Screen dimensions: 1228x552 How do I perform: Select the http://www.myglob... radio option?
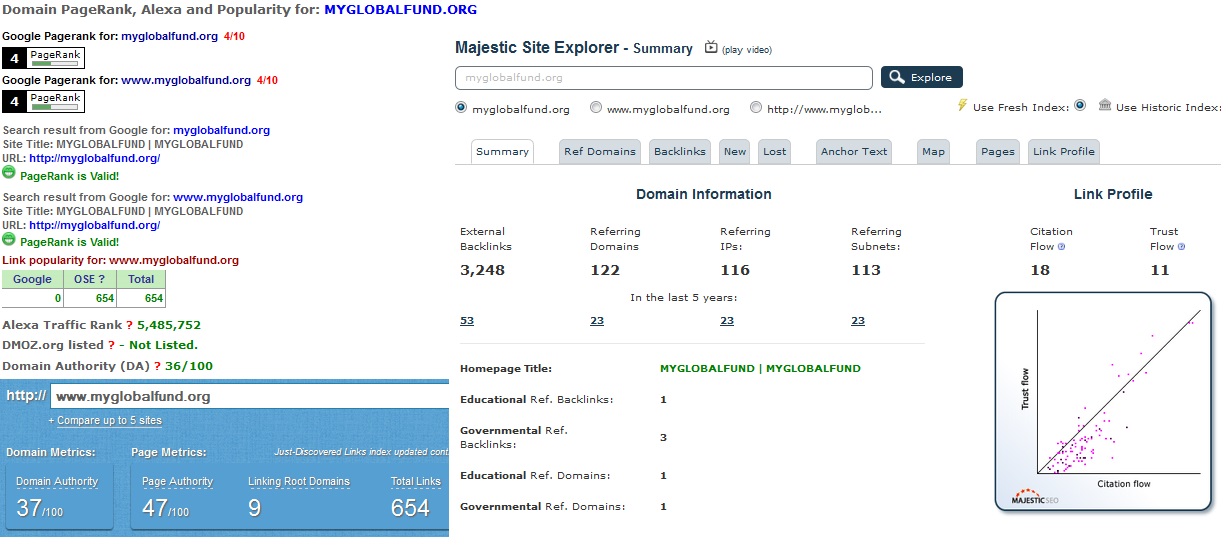pyautogui.click(x=756, y=108)
